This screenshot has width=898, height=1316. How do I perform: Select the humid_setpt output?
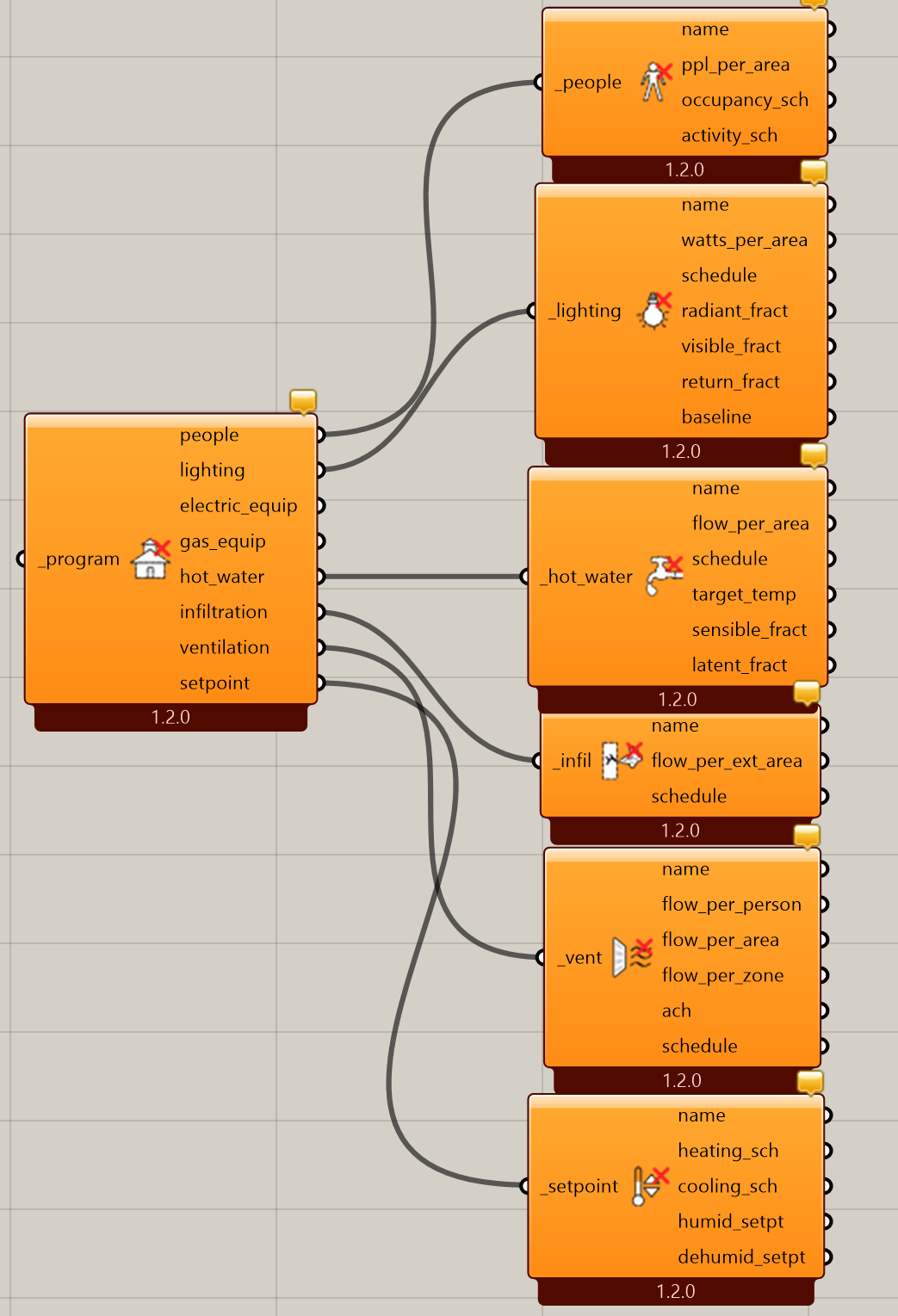730,1221
